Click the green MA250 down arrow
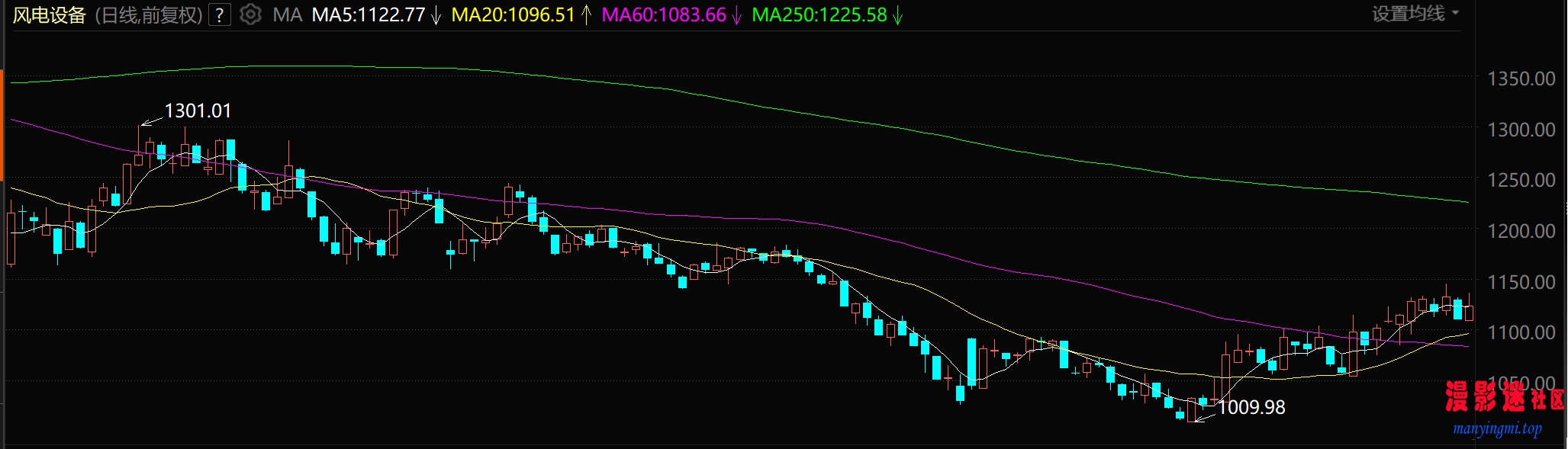This screenshot has width=1568, height=449. coord(898,15)
